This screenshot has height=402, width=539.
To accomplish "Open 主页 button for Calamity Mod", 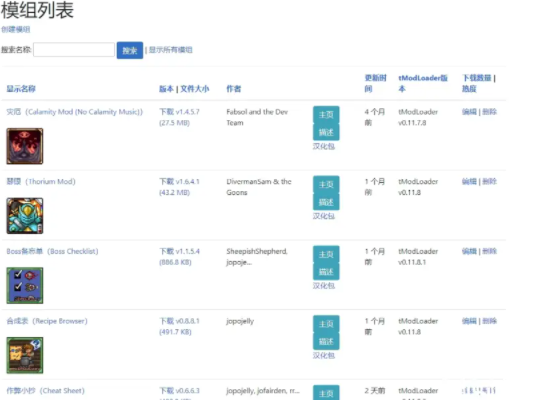I will click(x=326, y=115).
